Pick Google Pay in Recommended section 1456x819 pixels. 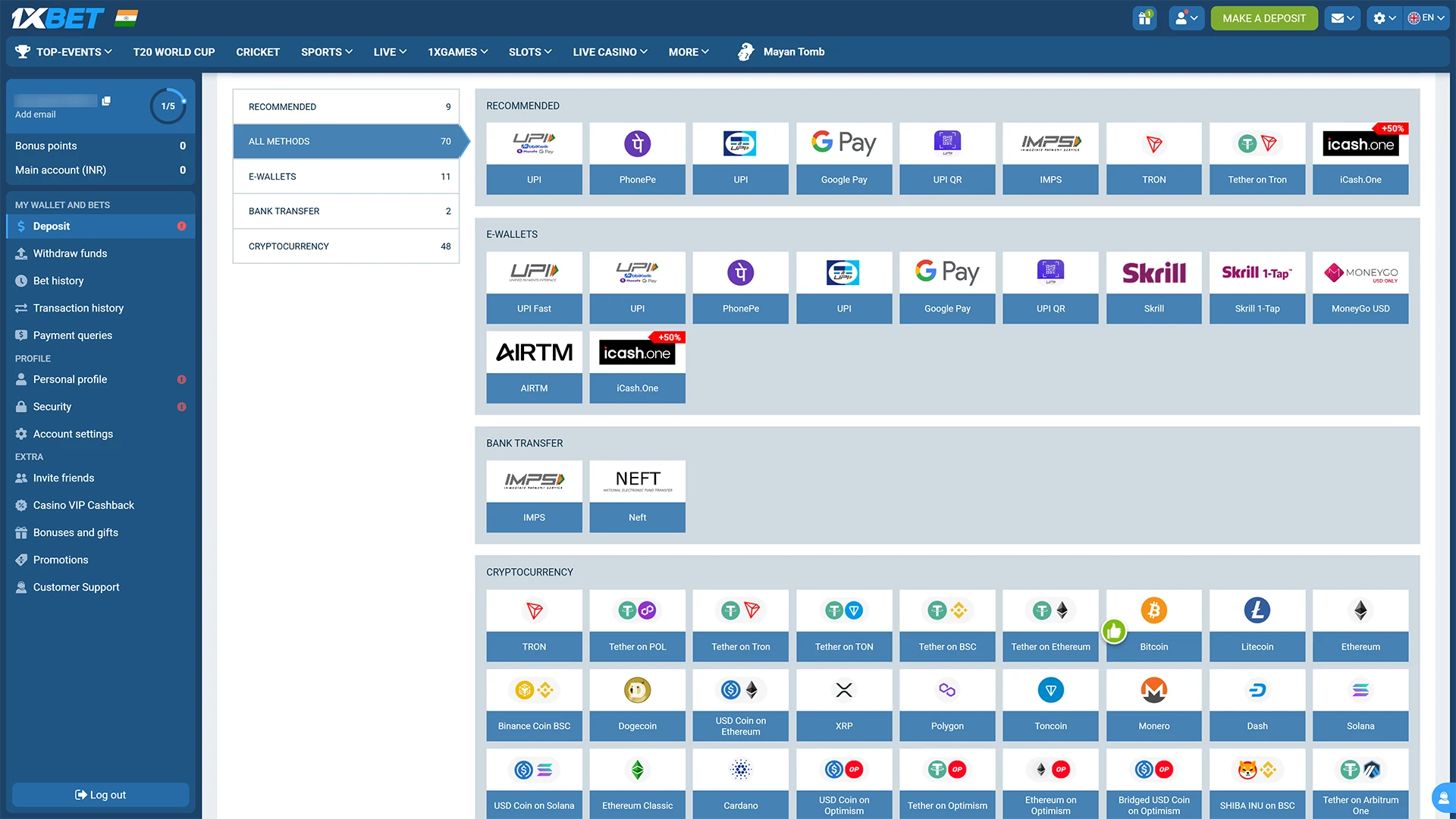[x=843, y=158]
